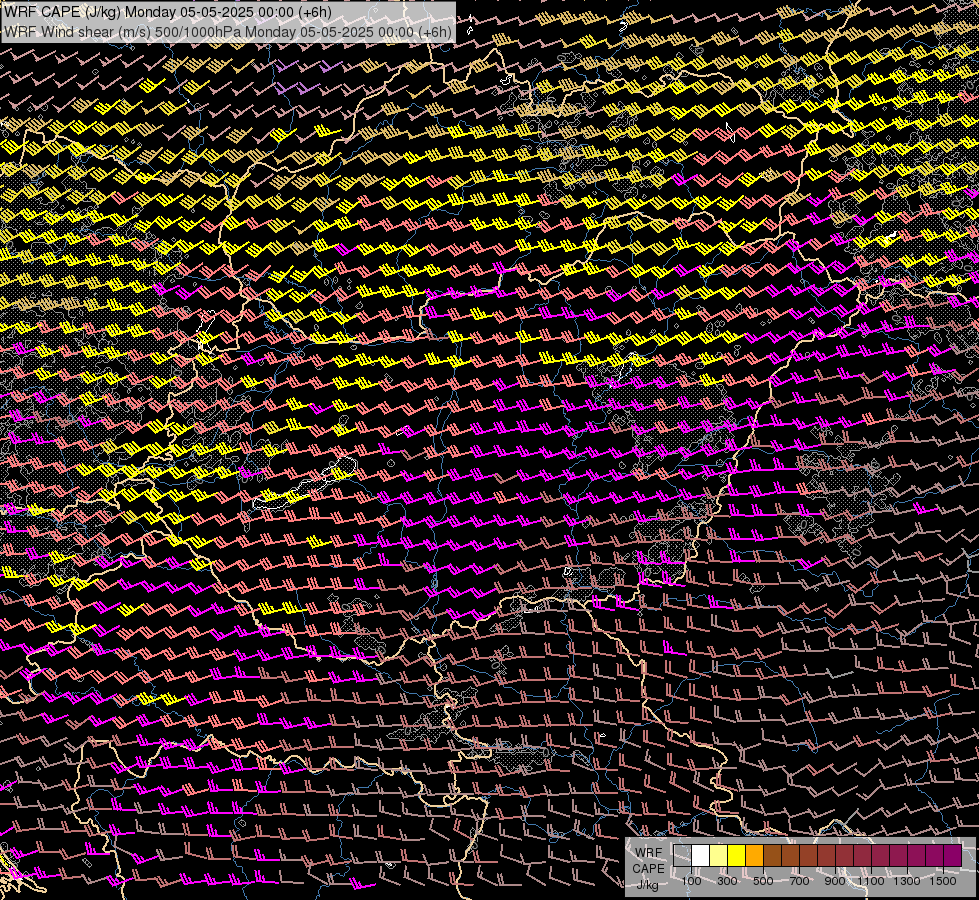
Task: Click the WRF Wind shear title line
Action: pos(228,32)
